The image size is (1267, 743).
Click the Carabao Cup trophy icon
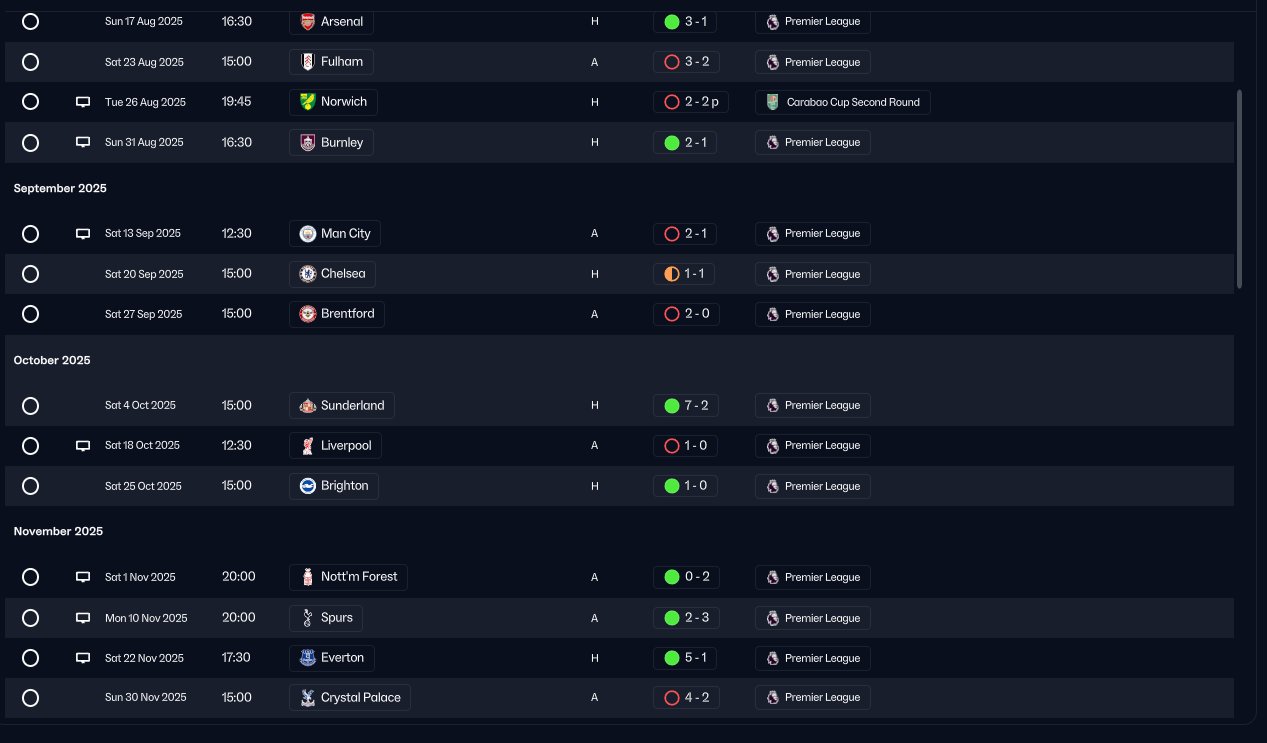[x=773, y=102]
